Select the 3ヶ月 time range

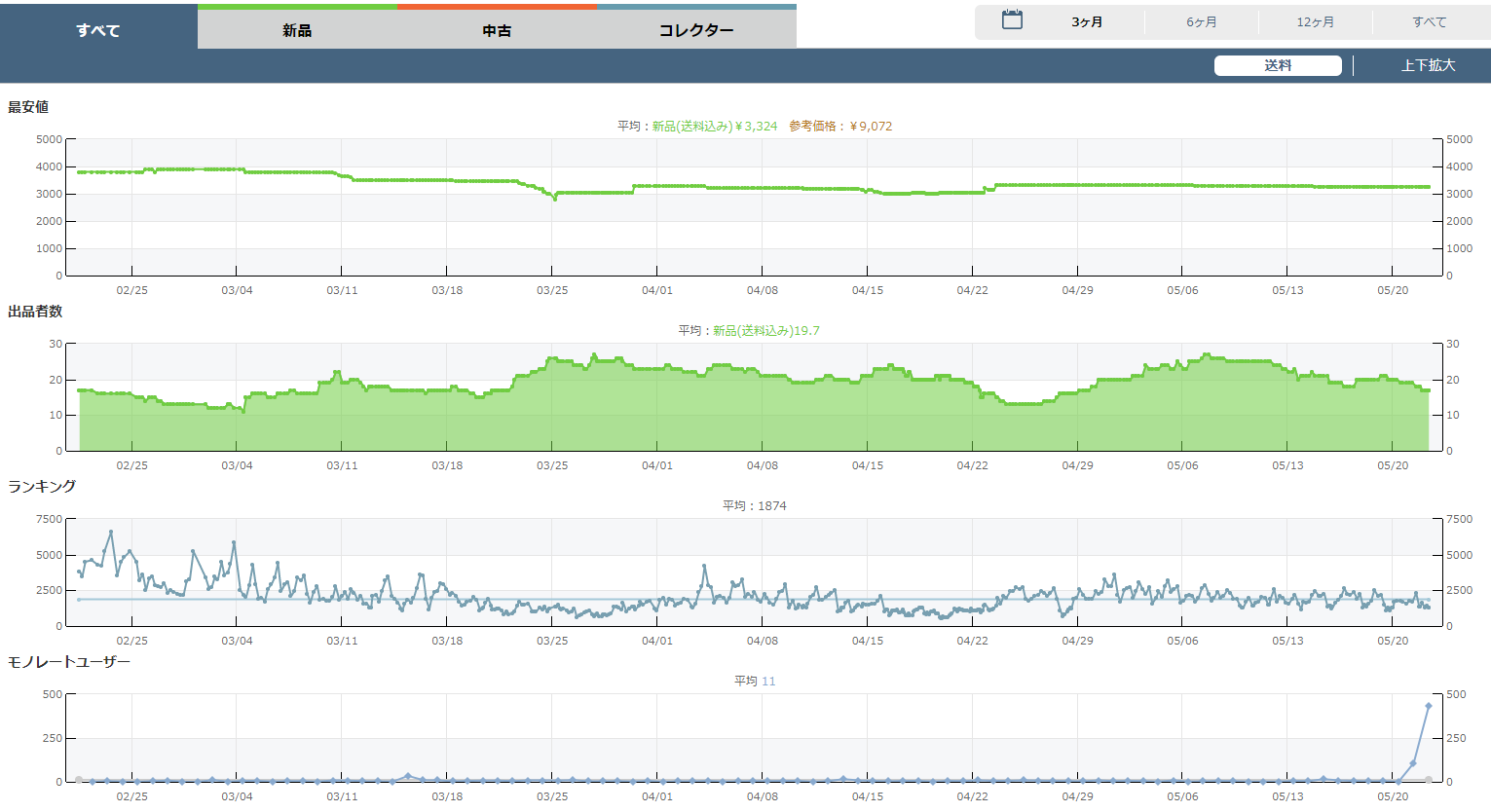[x=1087, y=21]
